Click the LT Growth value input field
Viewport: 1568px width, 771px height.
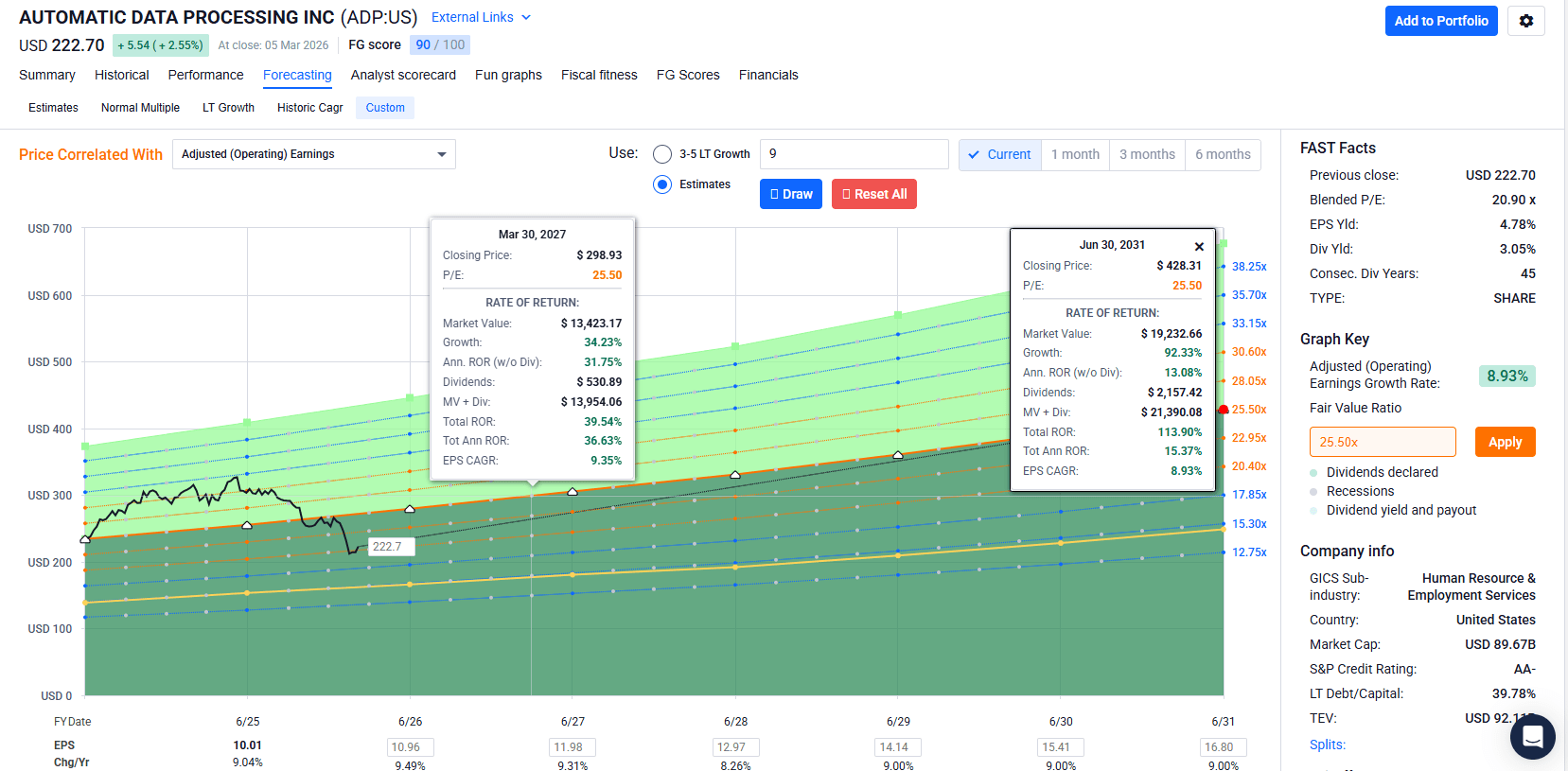pos(854,154)
